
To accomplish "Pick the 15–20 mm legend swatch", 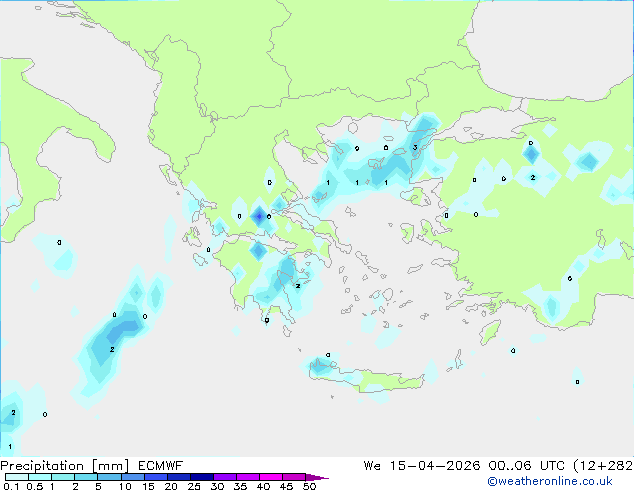I will pyautogui.click(x=155, y=477).
